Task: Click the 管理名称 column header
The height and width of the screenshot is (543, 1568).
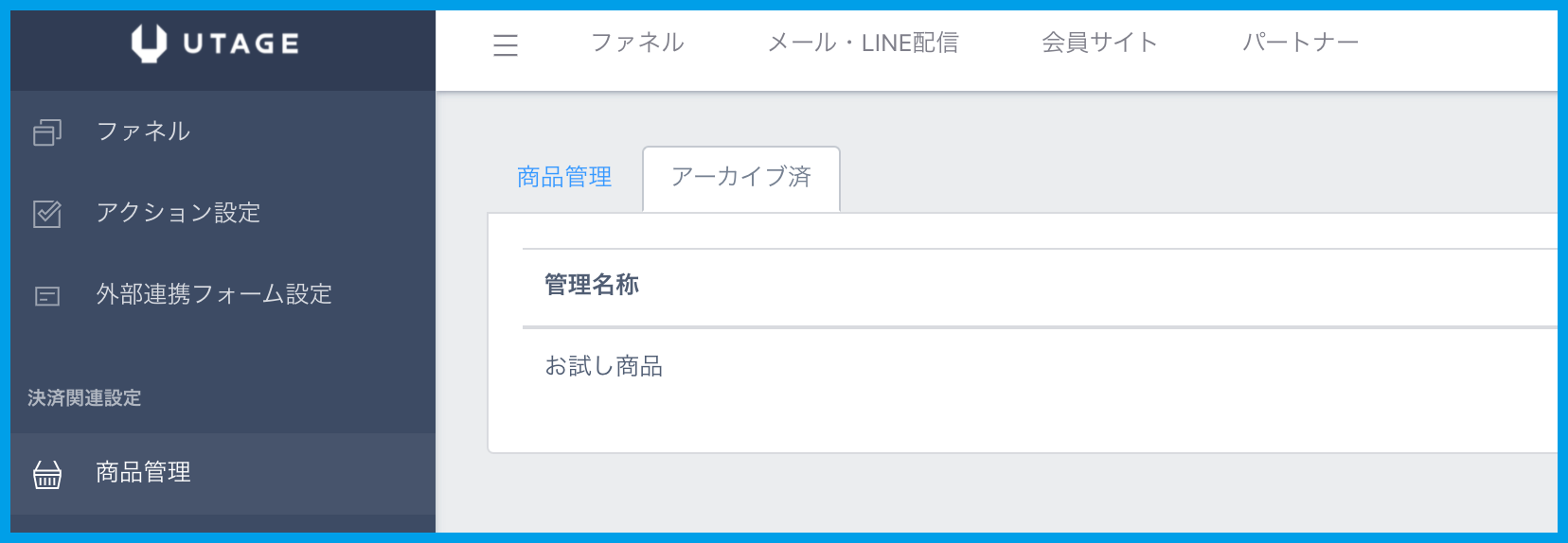Action: click(x=592, y=285)
